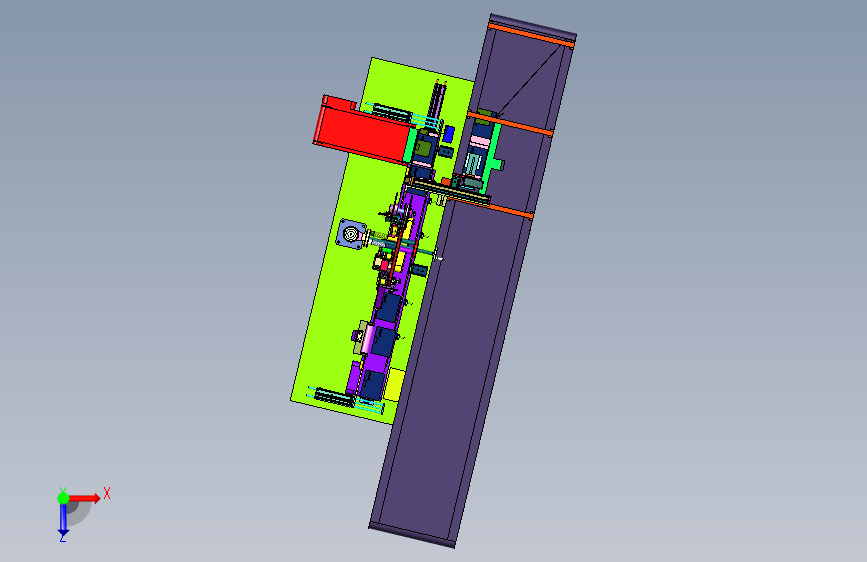Click the green Y axis dot of triad
The width and height of the screenshot is (867, 562).
click(x=63, y=498)
